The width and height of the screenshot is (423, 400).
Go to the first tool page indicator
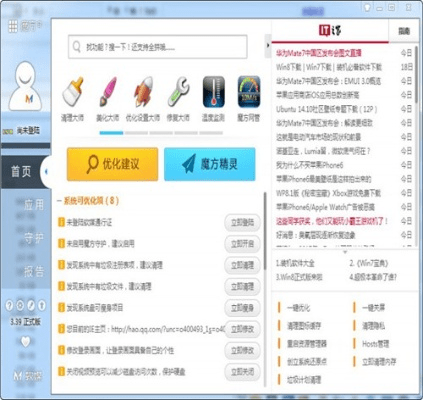(111, 133)
